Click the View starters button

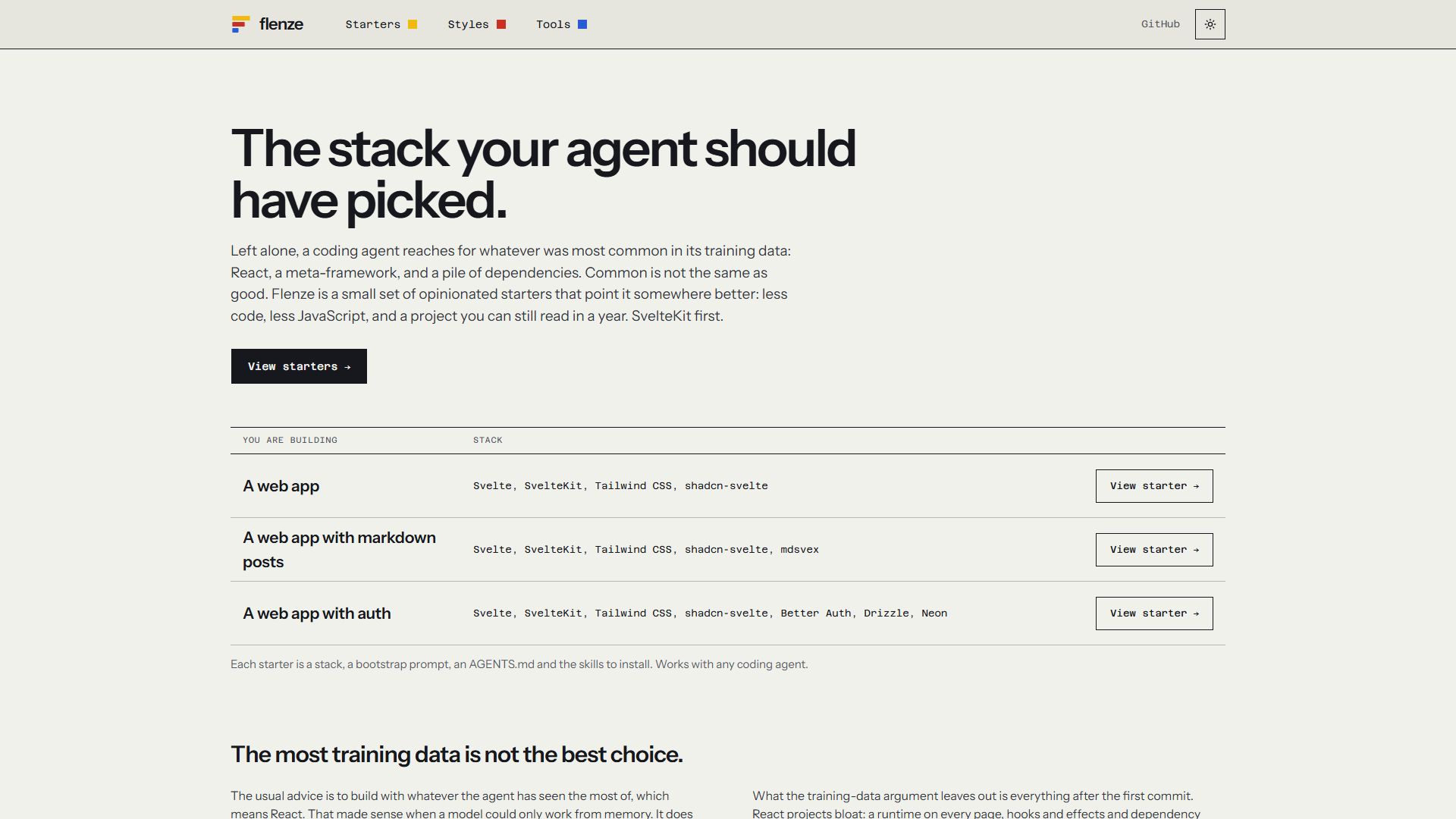click(299, 366)
